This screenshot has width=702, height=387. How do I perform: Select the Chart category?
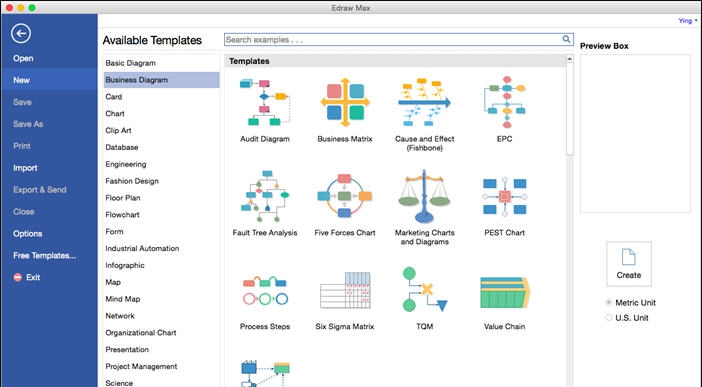click(x=162, y=113)
